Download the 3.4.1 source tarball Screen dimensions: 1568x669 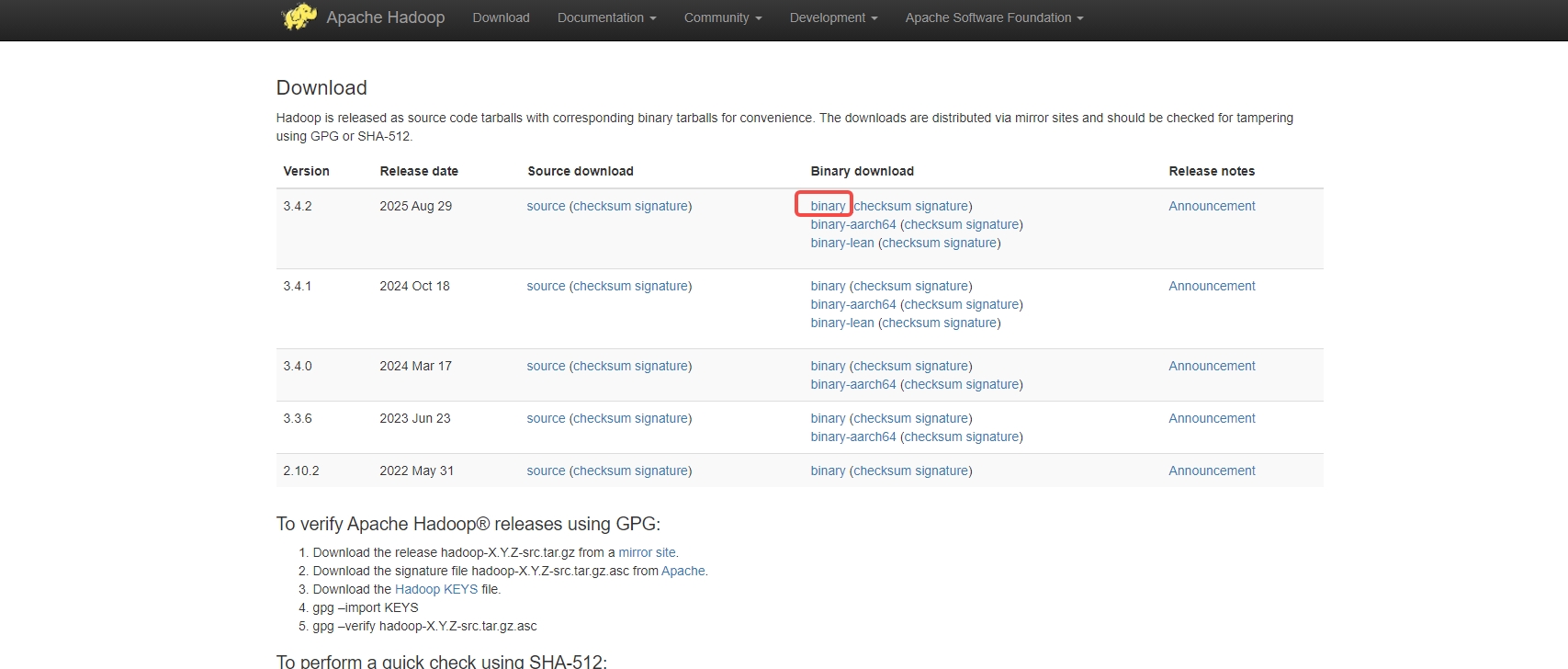546,286
